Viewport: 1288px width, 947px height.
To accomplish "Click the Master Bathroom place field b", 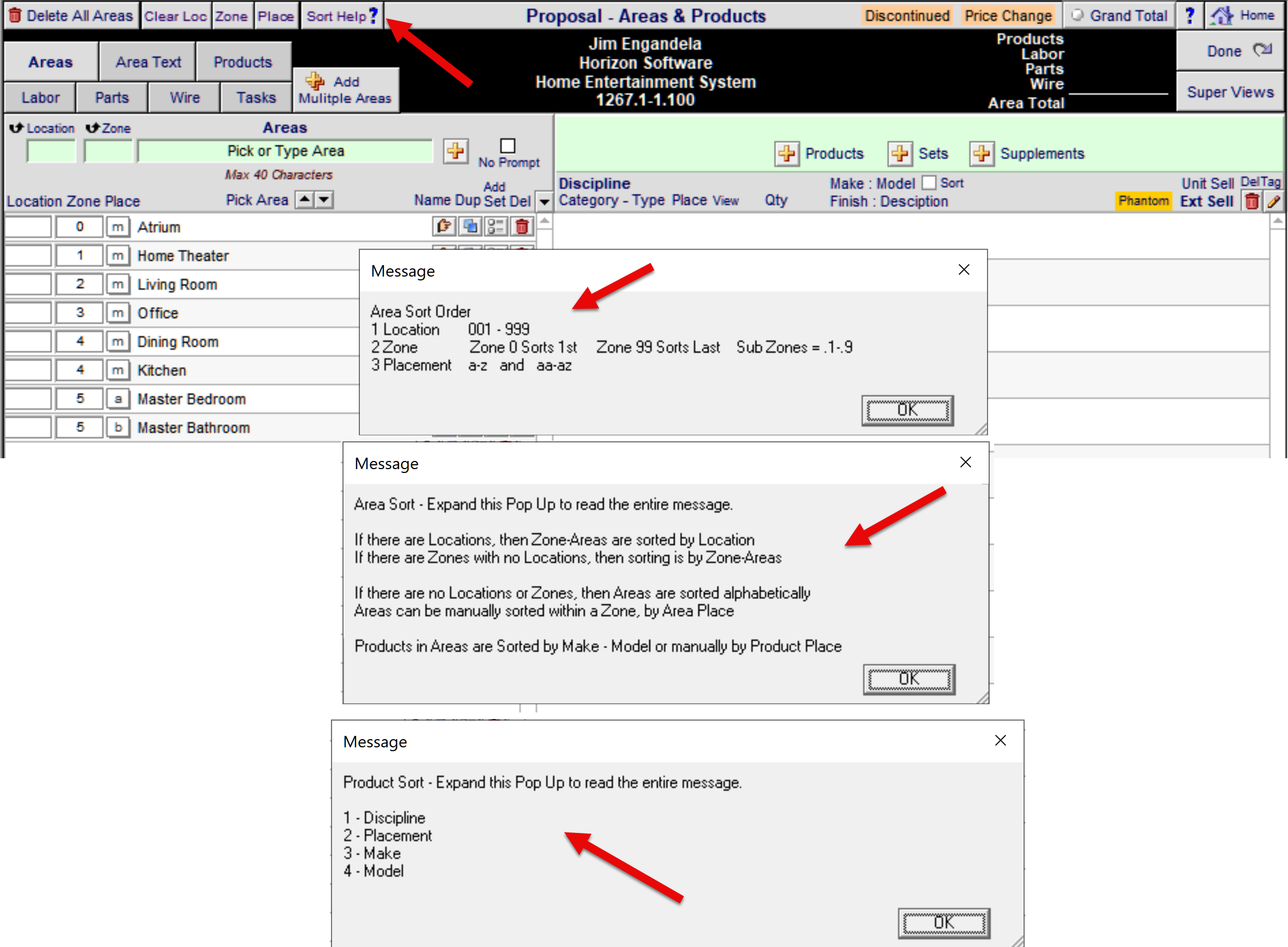I will pos(117,427).
